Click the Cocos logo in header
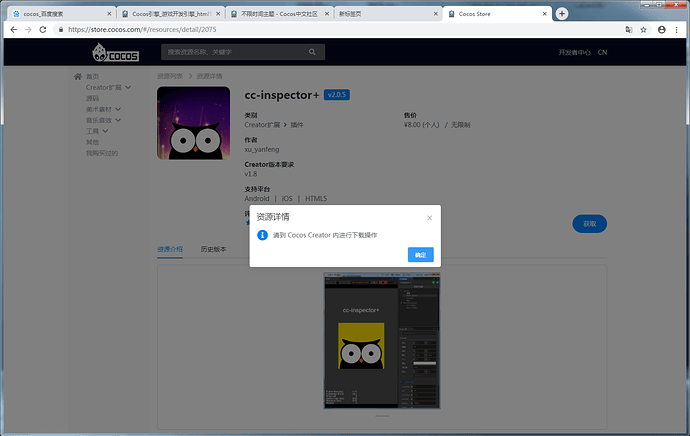 pyautogui.click(x=115, y=52)
